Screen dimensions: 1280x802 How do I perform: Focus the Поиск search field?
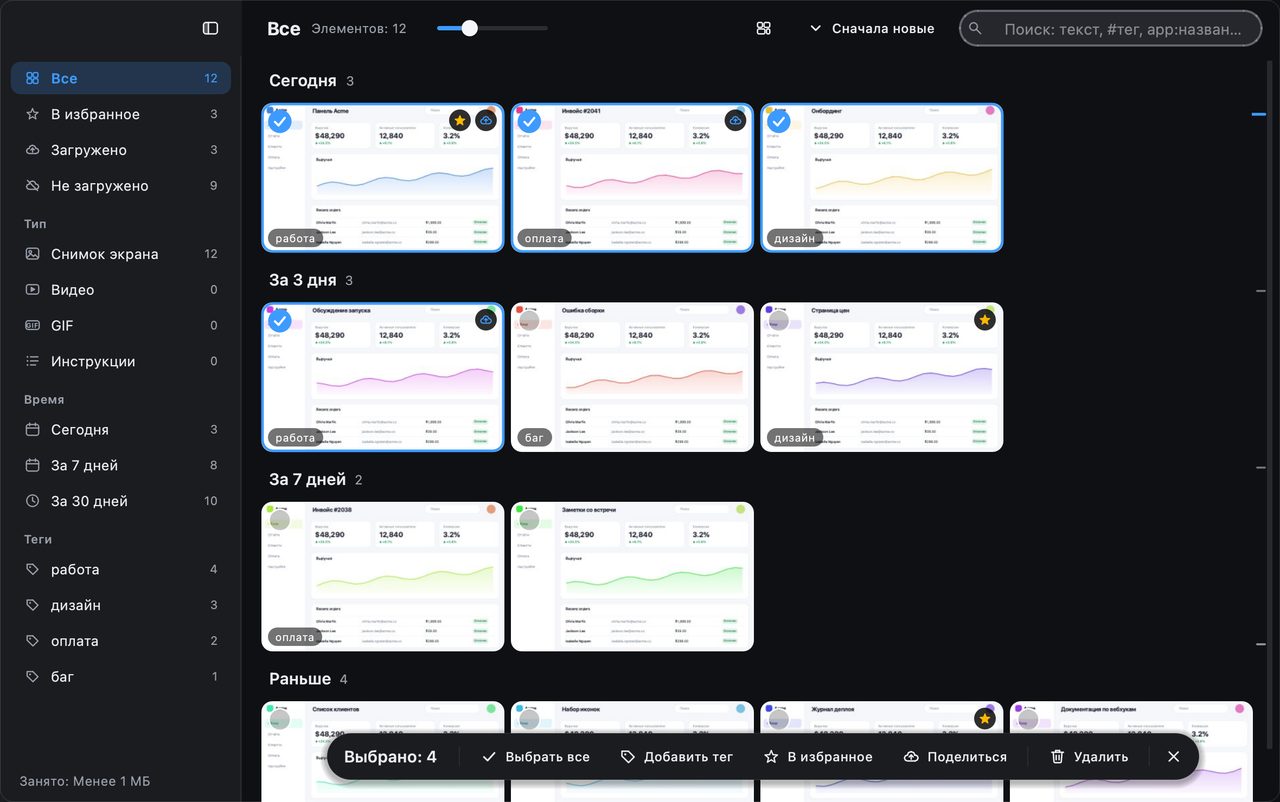click(1111, 29)
